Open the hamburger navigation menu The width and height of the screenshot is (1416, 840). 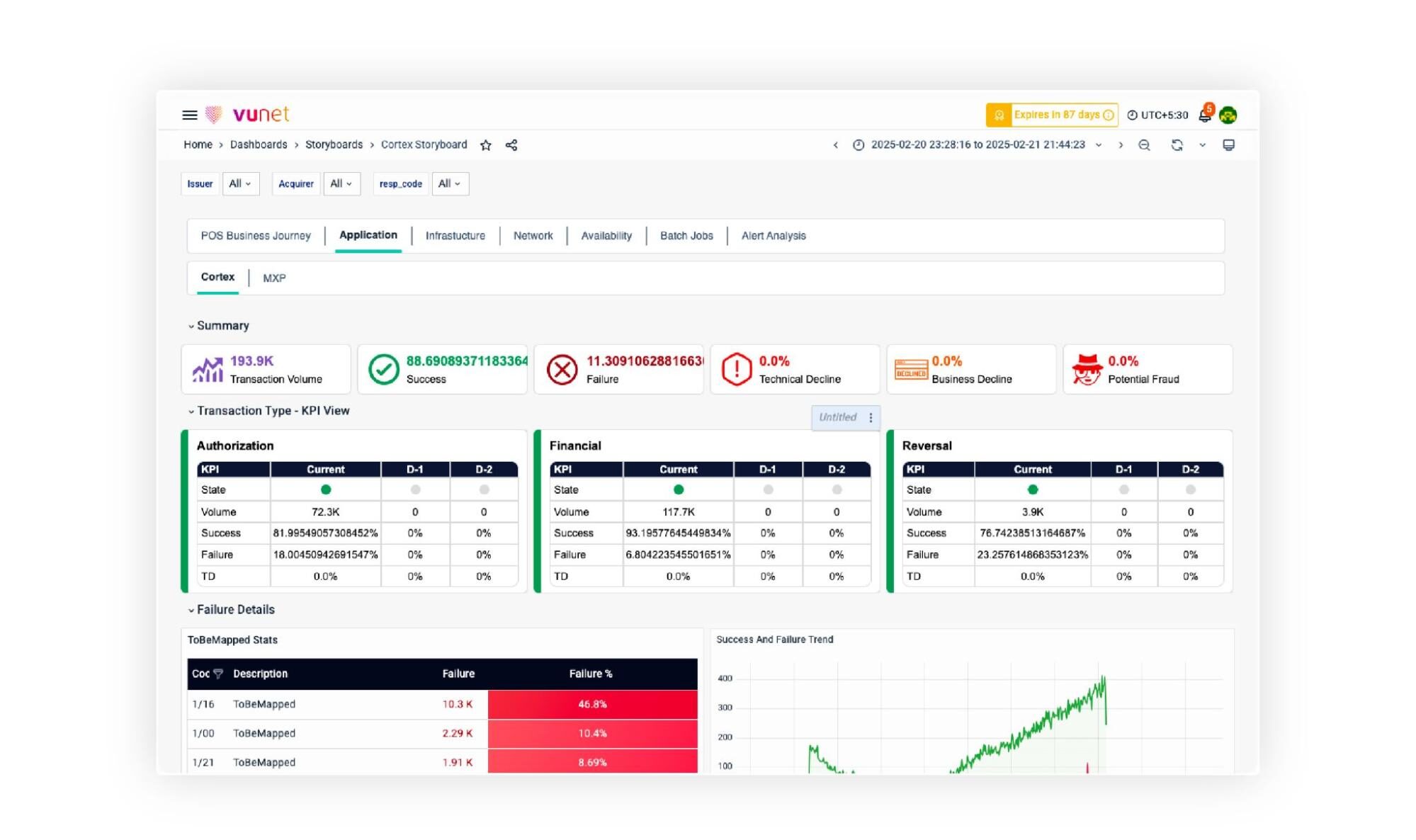pyautogui.click(x=189, y=115)
